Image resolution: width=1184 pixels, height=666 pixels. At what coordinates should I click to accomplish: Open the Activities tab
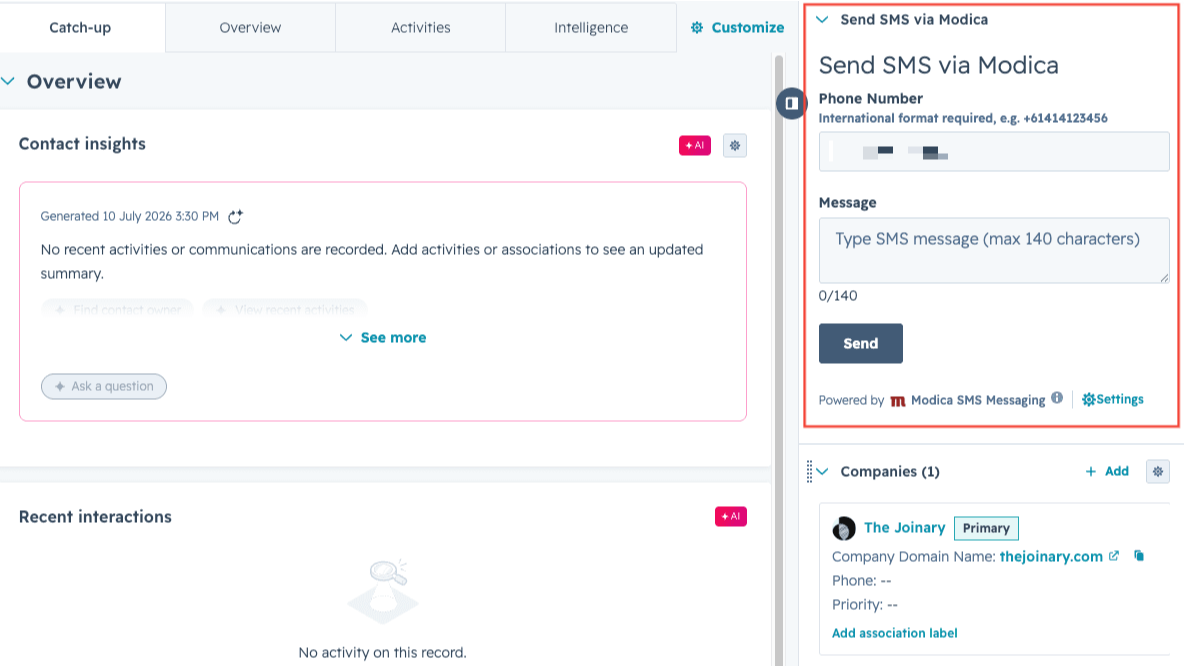point(421,27)
